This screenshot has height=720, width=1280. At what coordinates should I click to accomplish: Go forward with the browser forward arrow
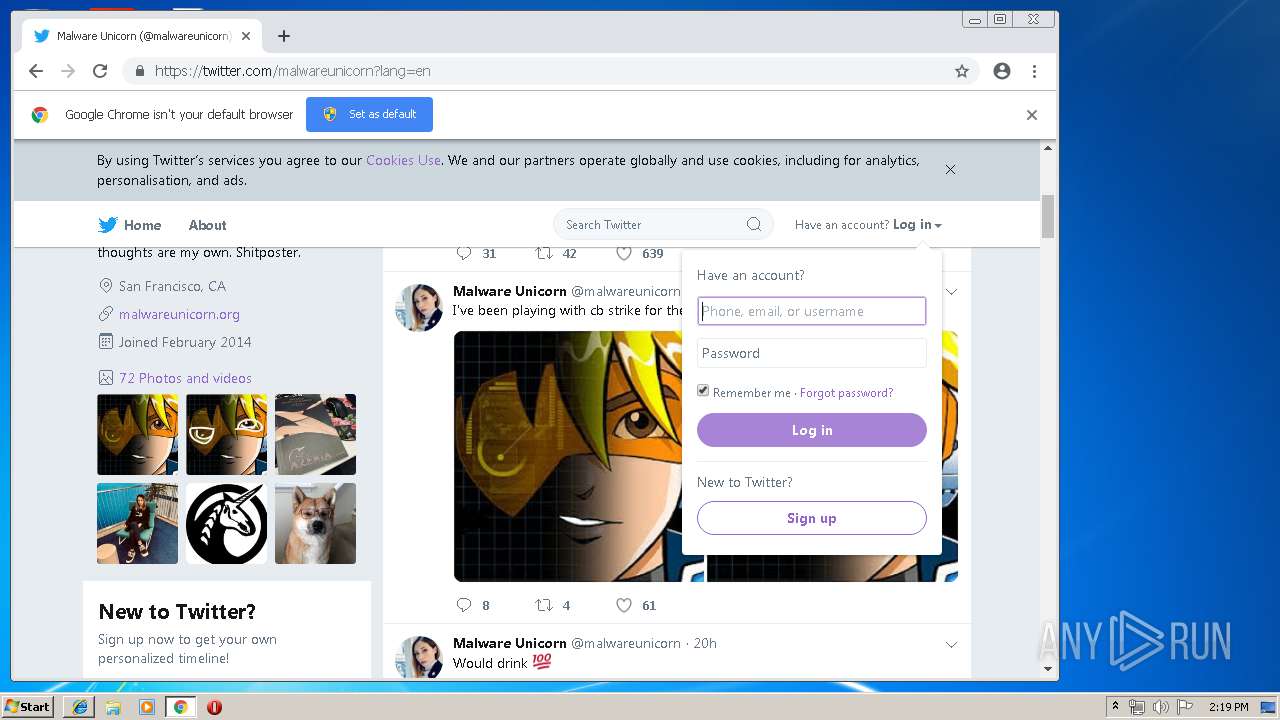(68, 71)
